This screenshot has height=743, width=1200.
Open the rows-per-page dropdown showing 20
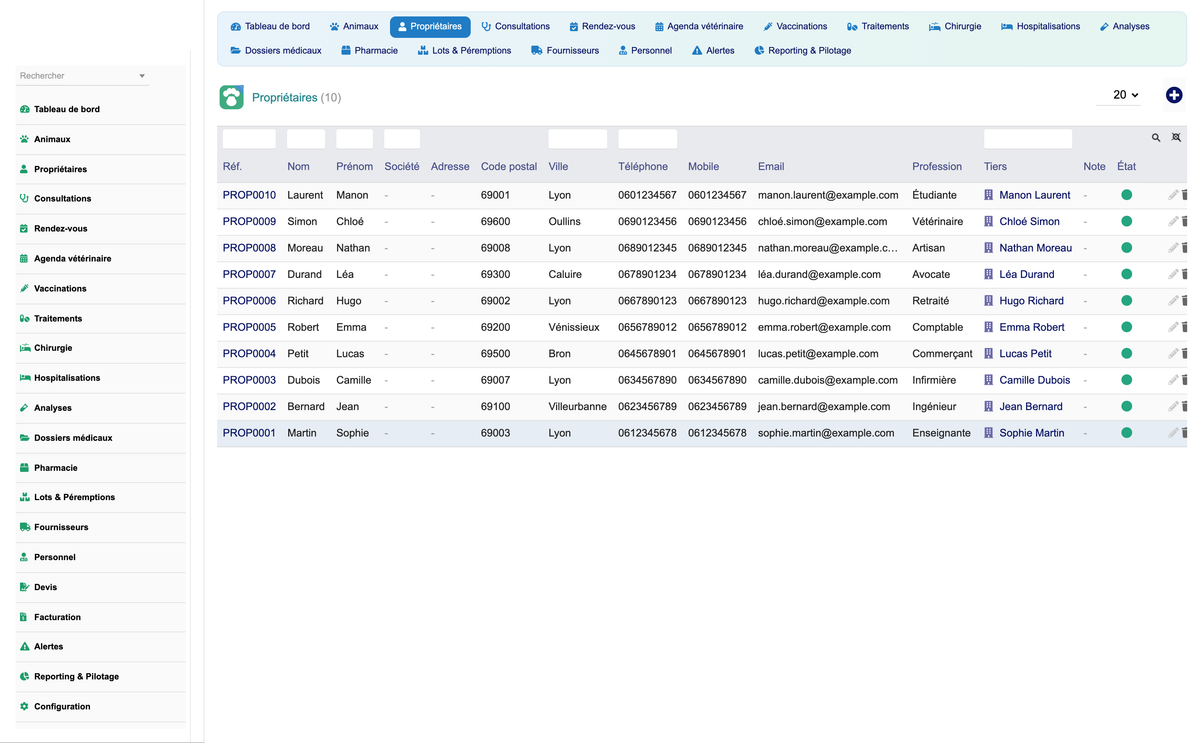coord(1119,95)
